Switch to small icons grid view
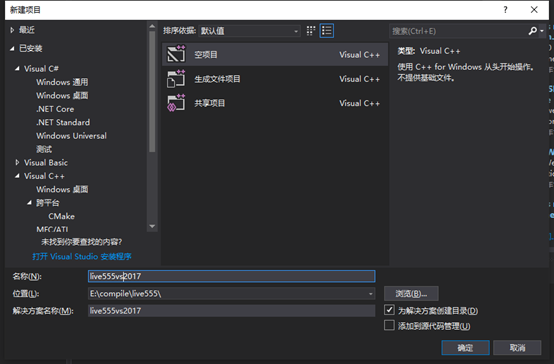 pos(311,31)
